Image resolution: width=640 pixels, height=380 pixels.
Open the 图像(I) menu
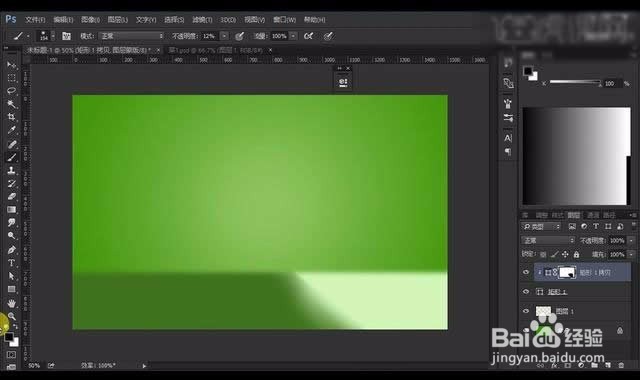coord(90,20)
